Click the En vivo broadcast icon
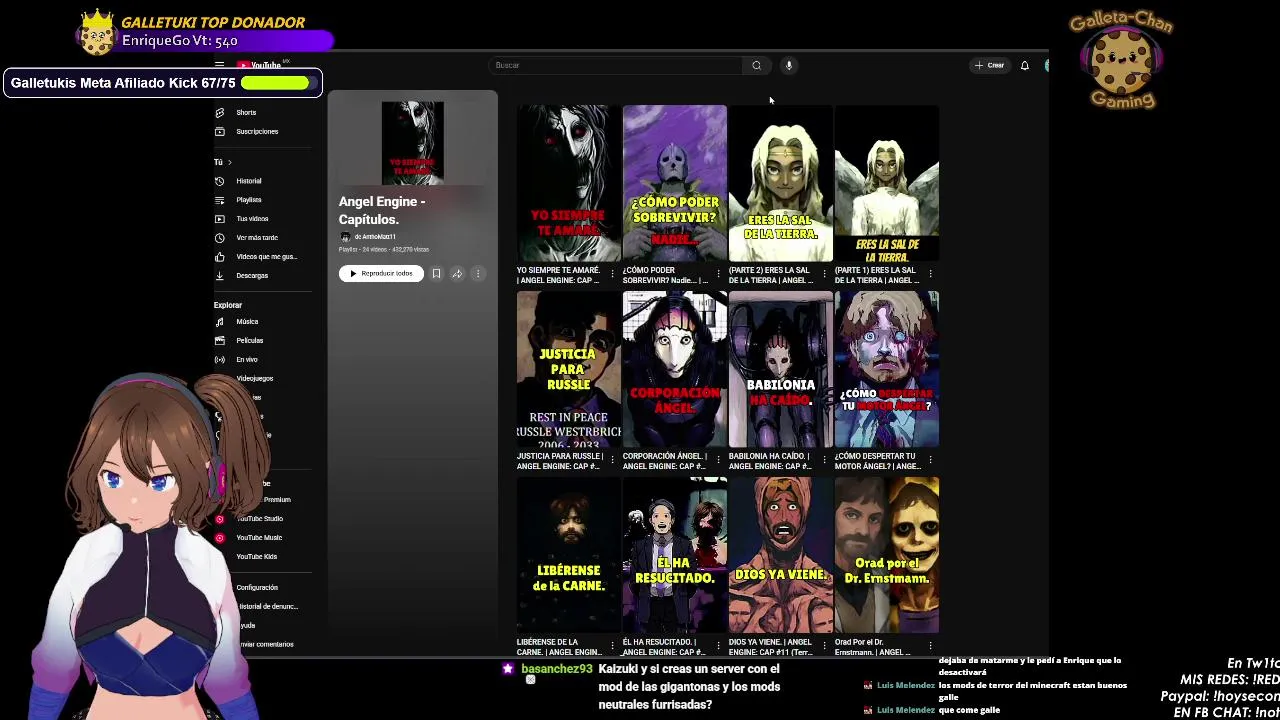This screenshot has width=1280, height=720. (220, 359)
